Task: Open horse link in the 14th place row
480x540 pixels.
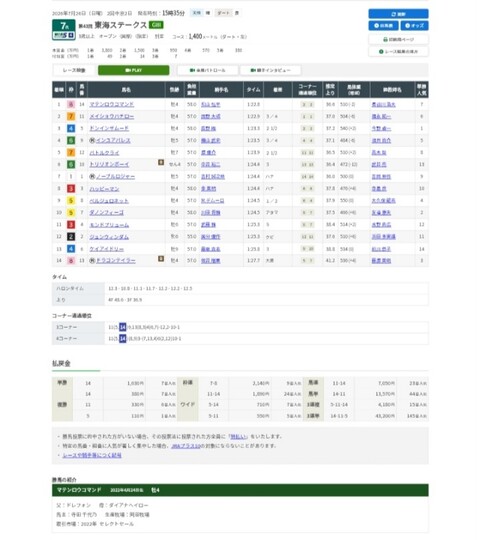Action: (115, 261)
